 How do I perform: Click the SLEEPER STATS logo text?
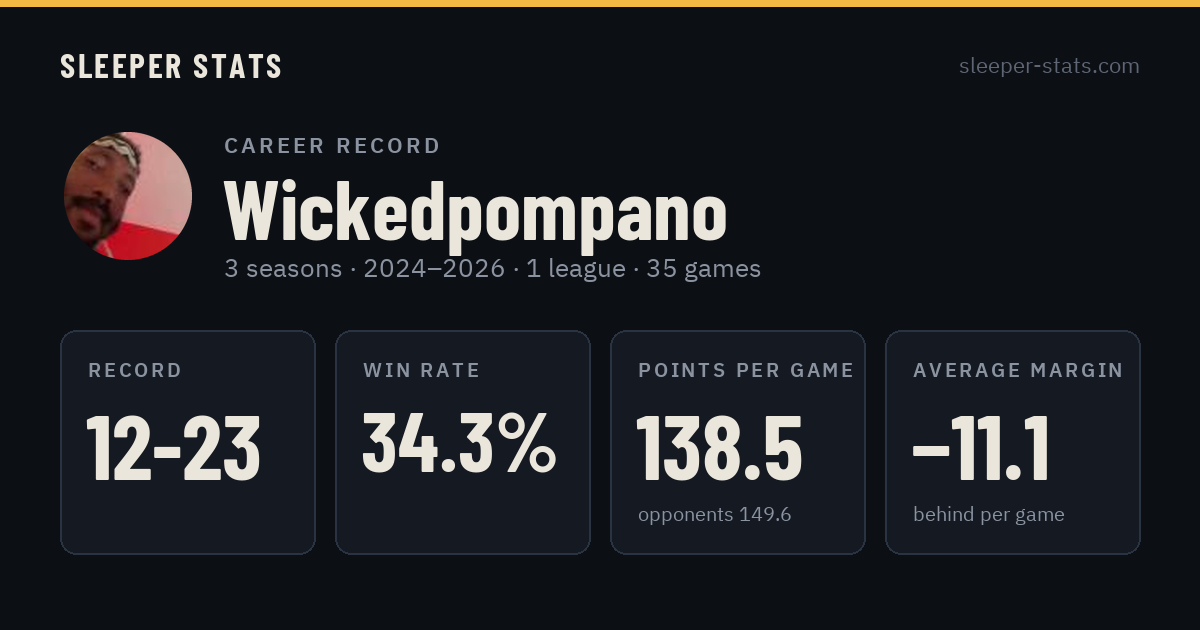171,66
